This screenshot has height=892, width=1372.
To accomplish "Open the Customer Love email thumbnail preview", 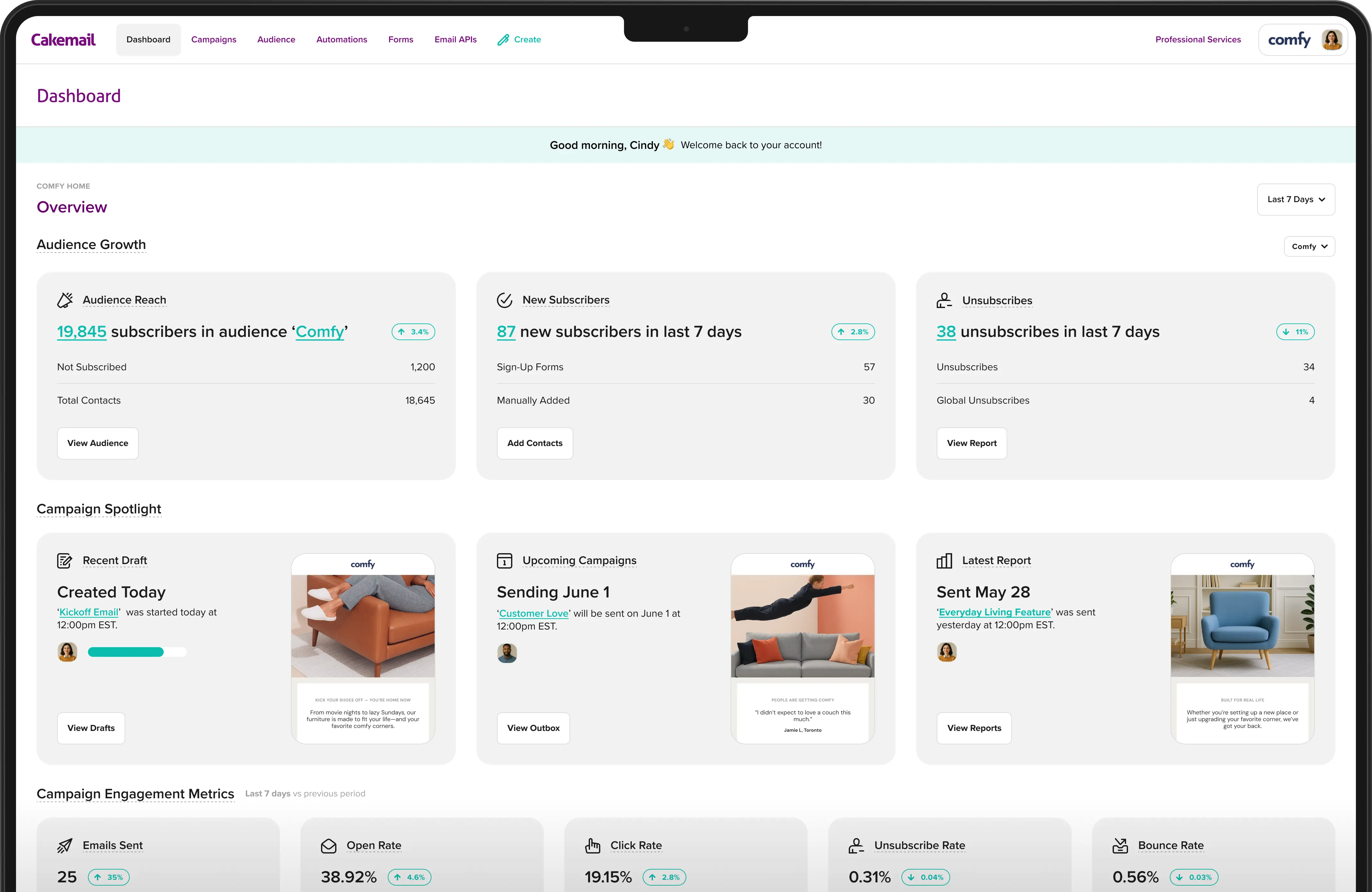I will tap(802, 648).
